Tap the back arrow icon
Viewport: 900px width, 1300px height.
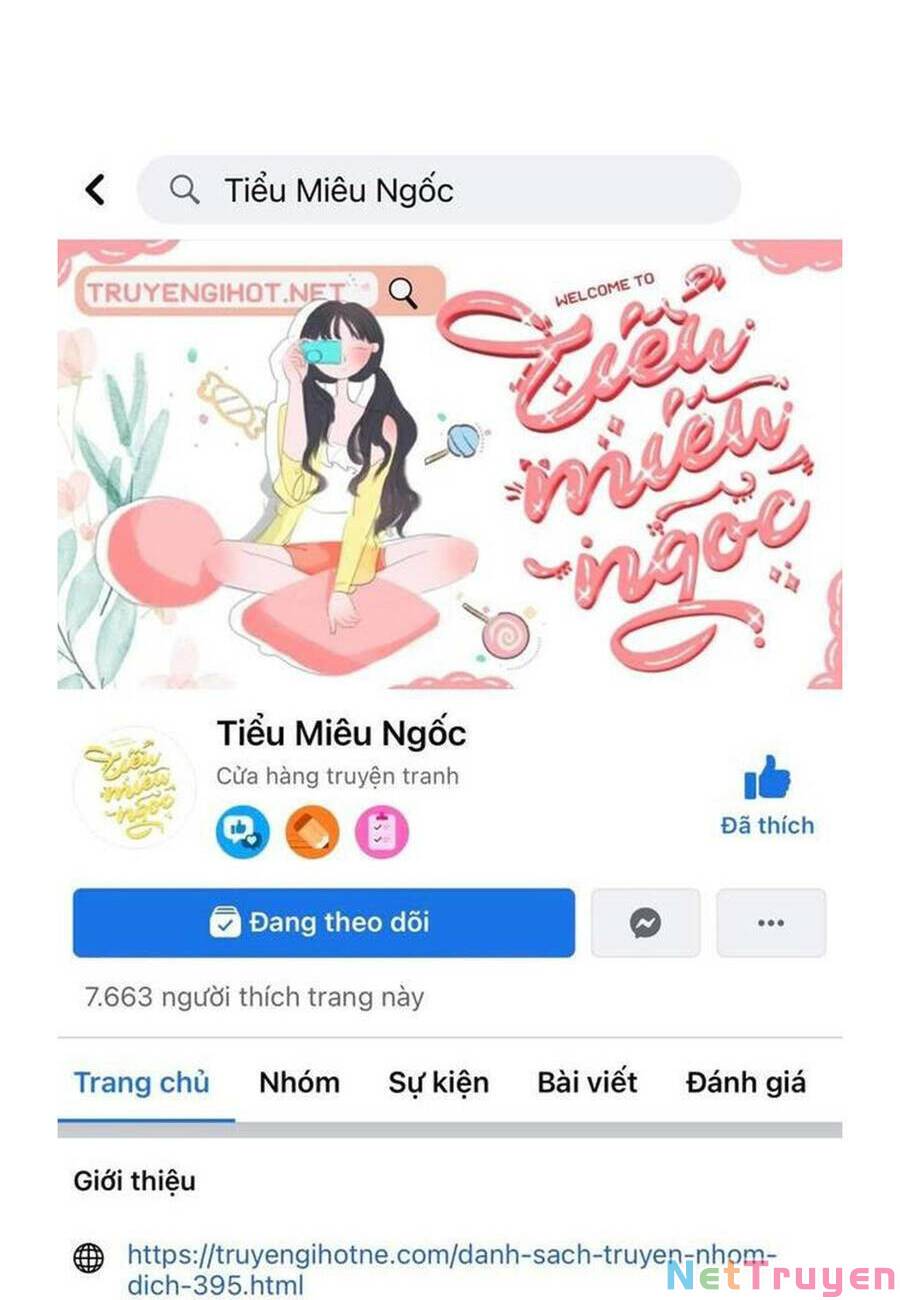tap(95, 189)
